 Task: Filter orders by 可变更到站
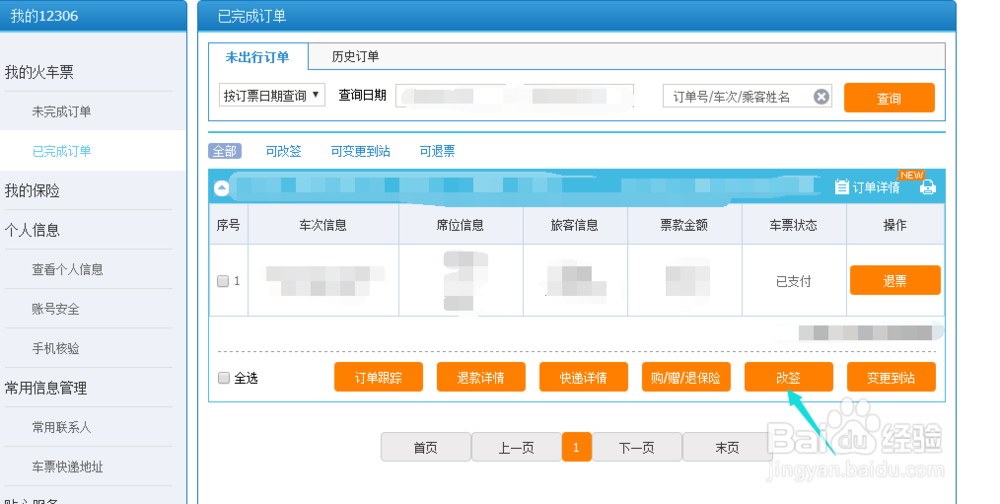(360, 151)
